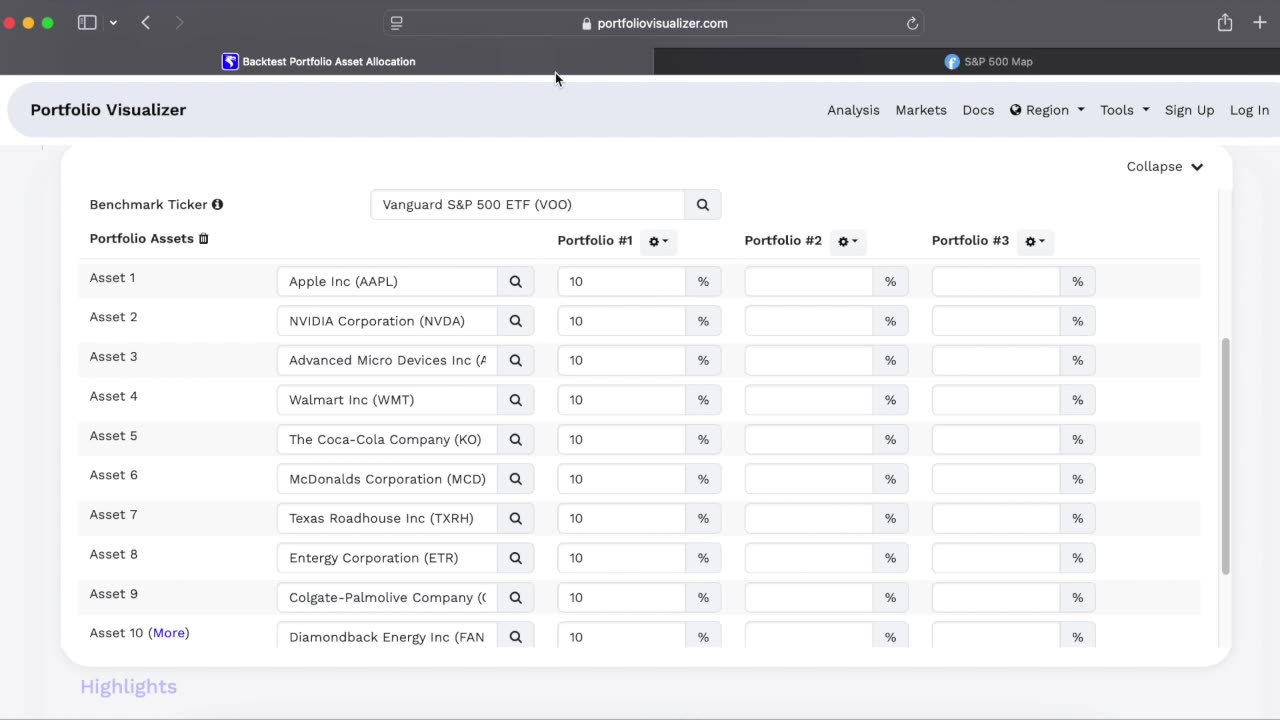Click More link in Asset 10 row
Image resolution: width=1280 pixels, height=720 pixels.
point(169,633)
